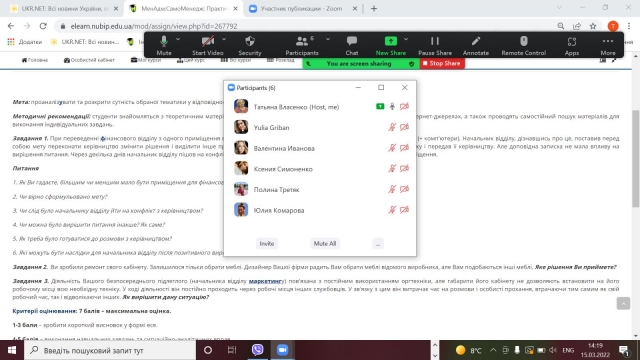Click green sharing icon in host row
The width and height of the screenshot is (640, 360).
tap(380, 107)
